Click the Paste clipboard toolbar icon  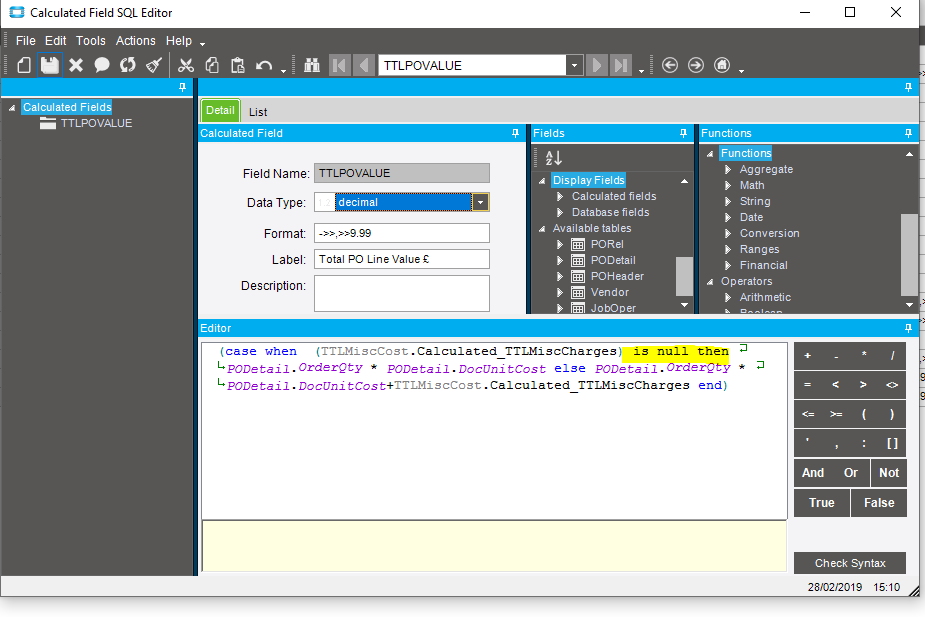[238, 65]
